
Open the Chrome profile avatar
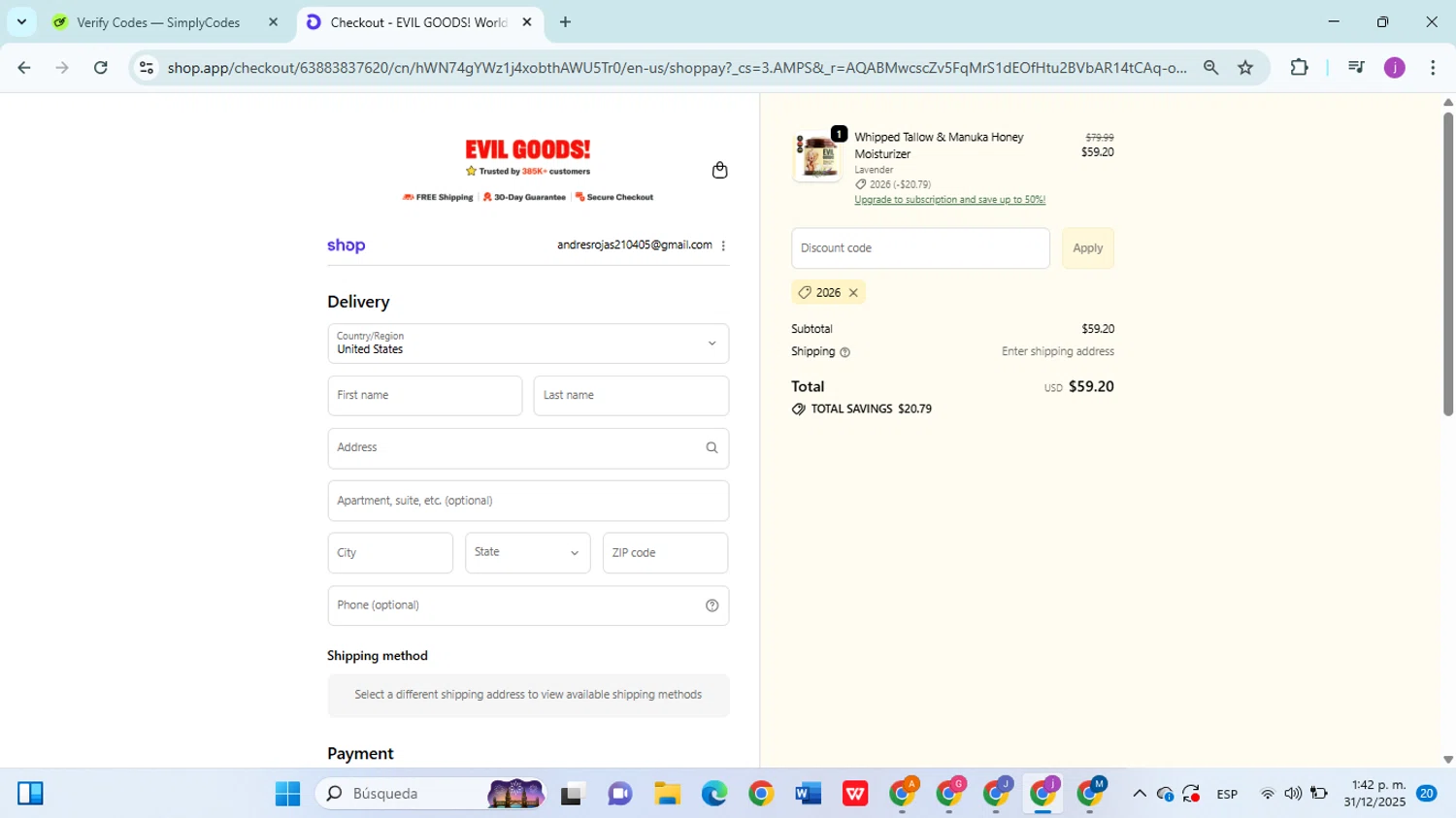tap(1395, 67)
